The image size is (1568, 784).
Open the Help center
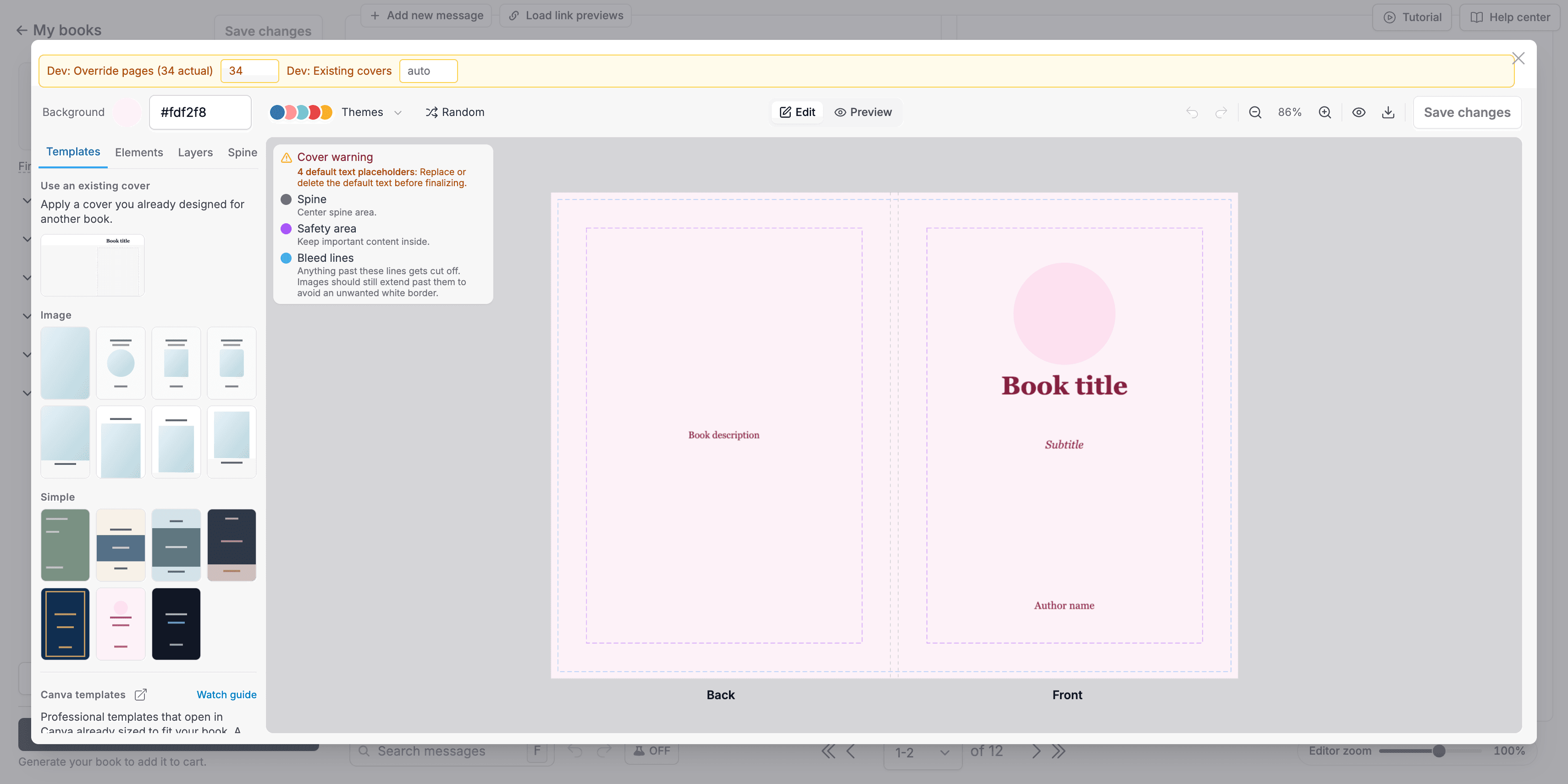click(x=1510, y=17)
